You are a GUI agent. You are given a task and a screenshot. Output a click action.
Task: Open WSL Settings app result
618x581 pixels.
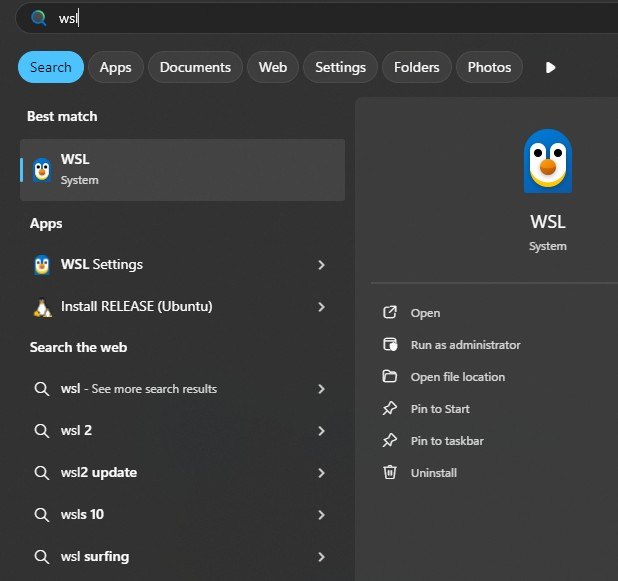[182, 264]
